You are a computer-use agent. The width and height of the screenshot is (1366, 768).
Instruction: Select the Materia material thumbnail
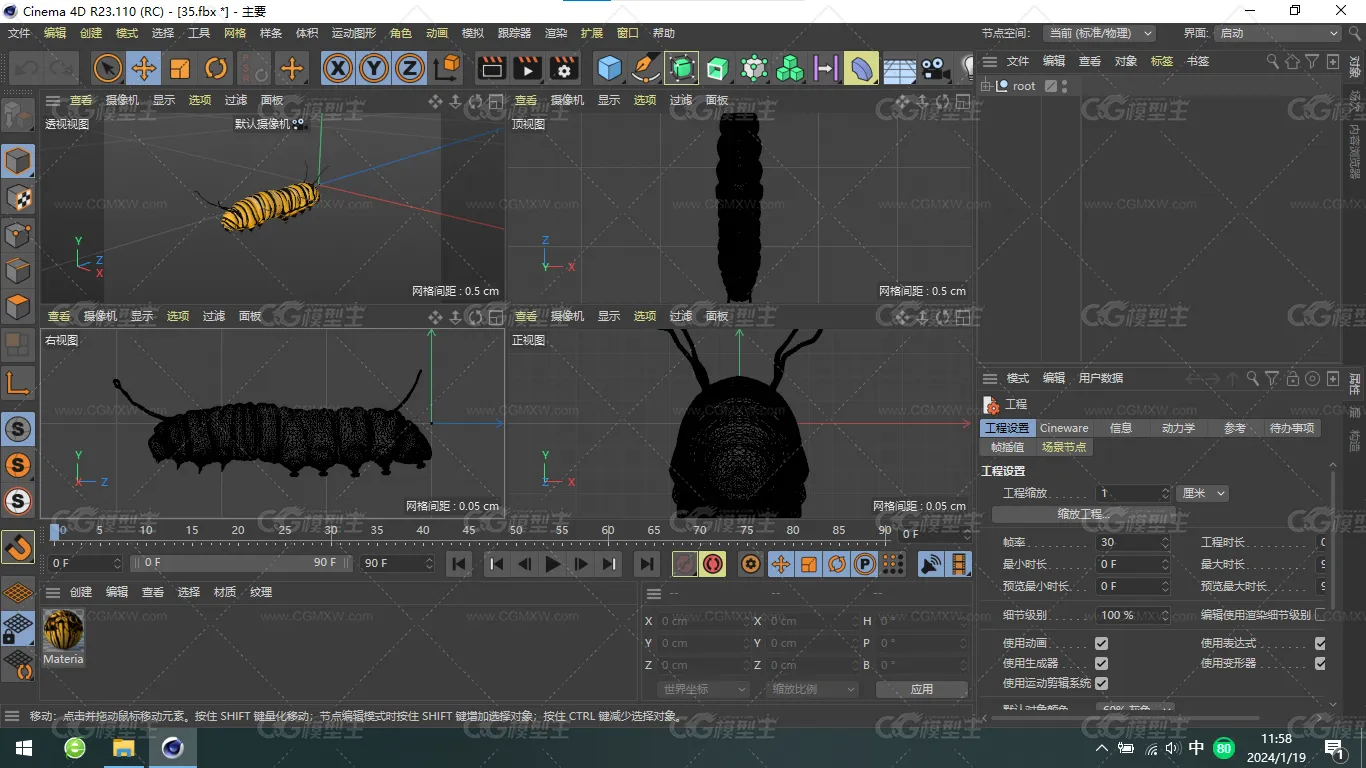coord(63,630)
